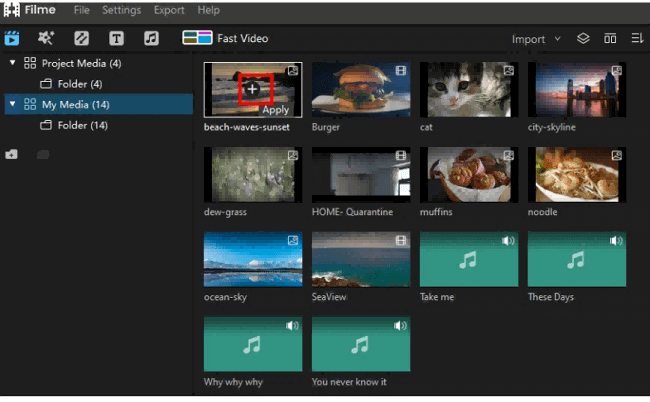Select the cat image thumbnail
Screen dimensions: 650x402
pos(469,90)
